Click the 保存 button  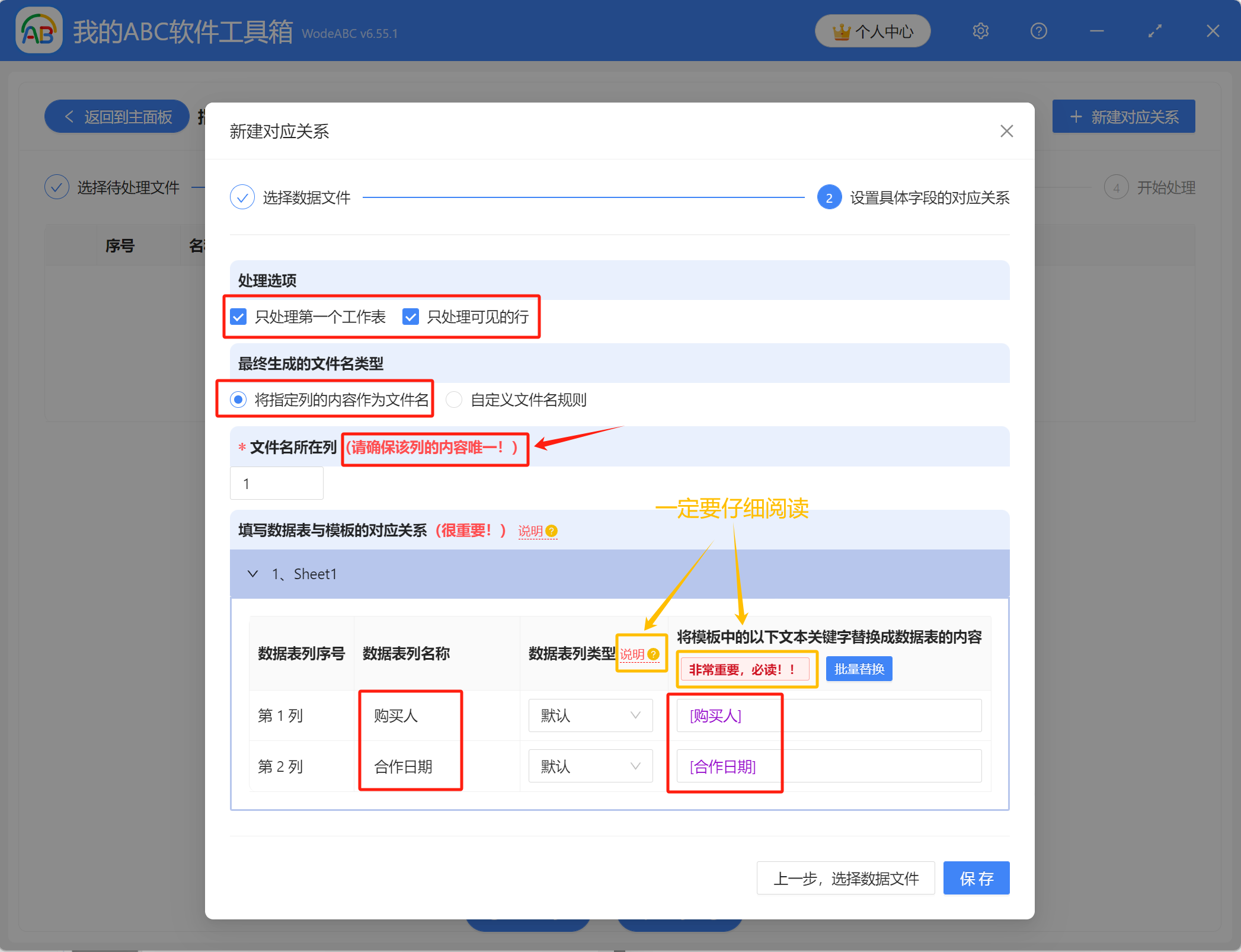pyautogui.click(x=975, y=878)
